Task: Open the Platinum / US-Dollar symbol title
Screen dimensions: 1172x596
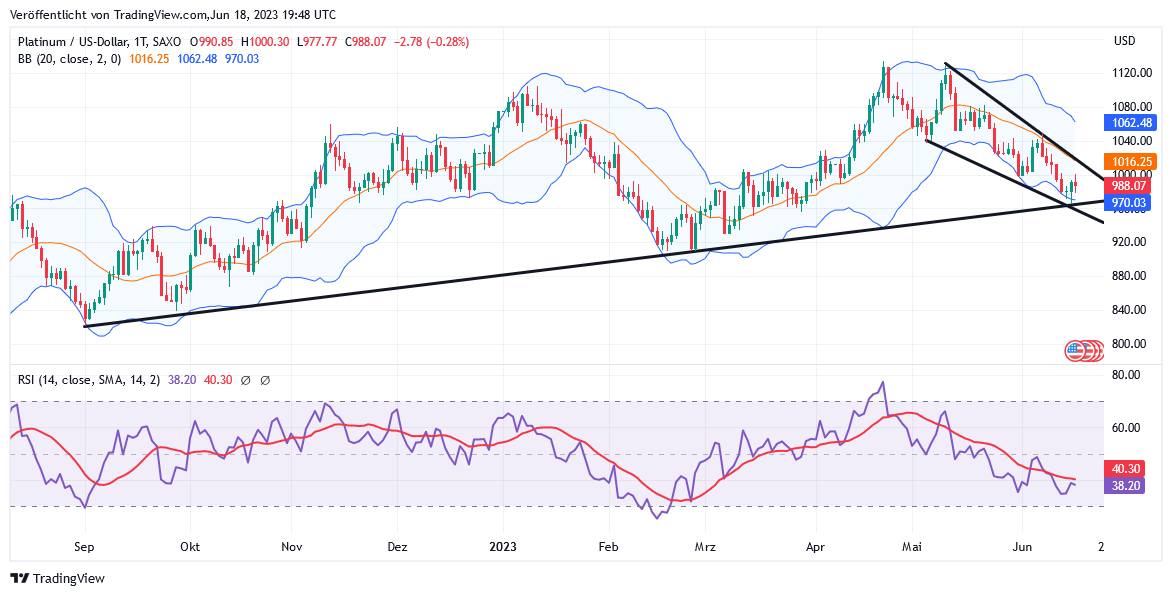Action: click(83, 42)
